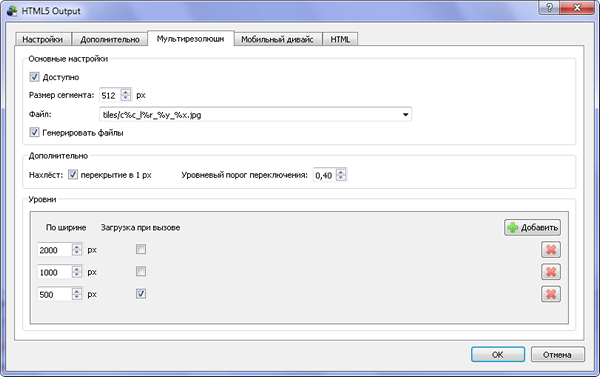Click the HTML5 Output app icon in title bar

[12, 11]
